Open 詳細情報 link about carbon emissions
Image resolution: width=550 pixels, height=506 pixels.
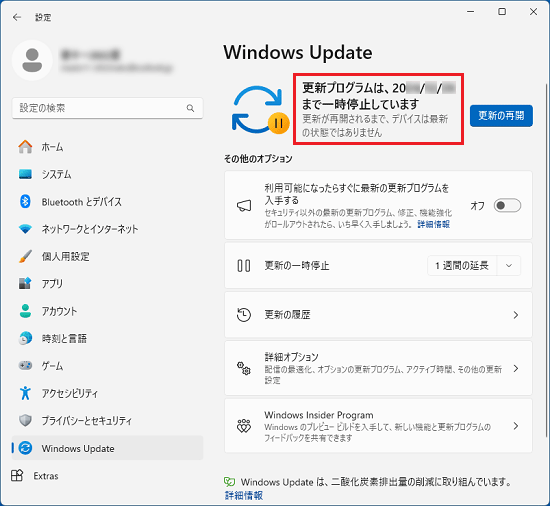[244, 495]
